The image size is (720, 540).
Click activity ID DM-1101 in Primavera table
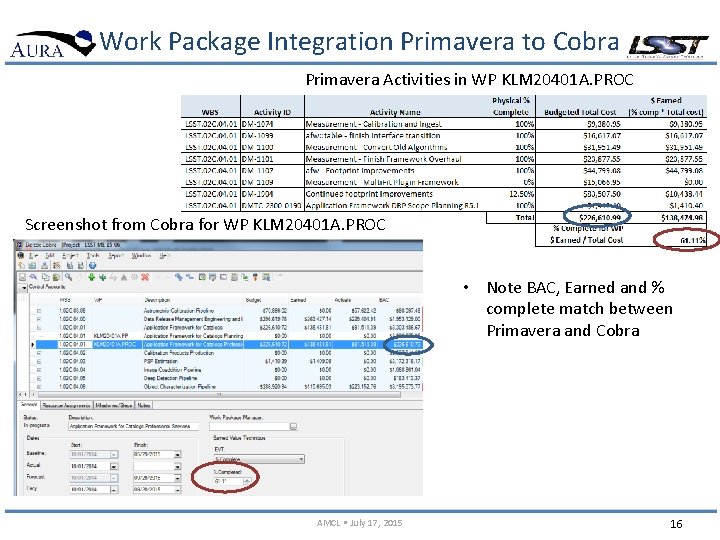pyautogui.click(x=257, y=159)
